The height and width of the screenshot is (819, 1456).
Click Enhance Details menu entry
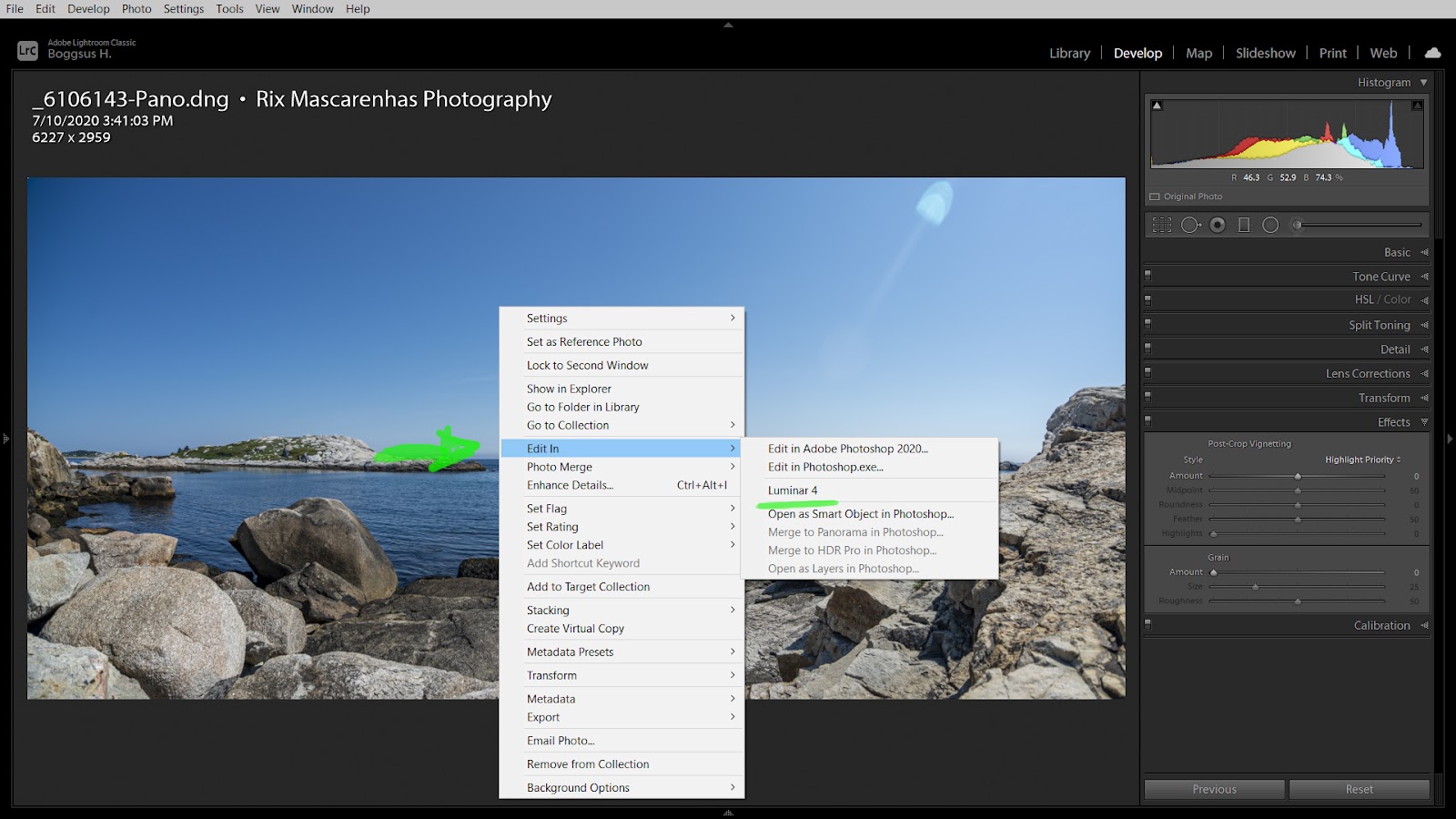click(x=621, y=485)
